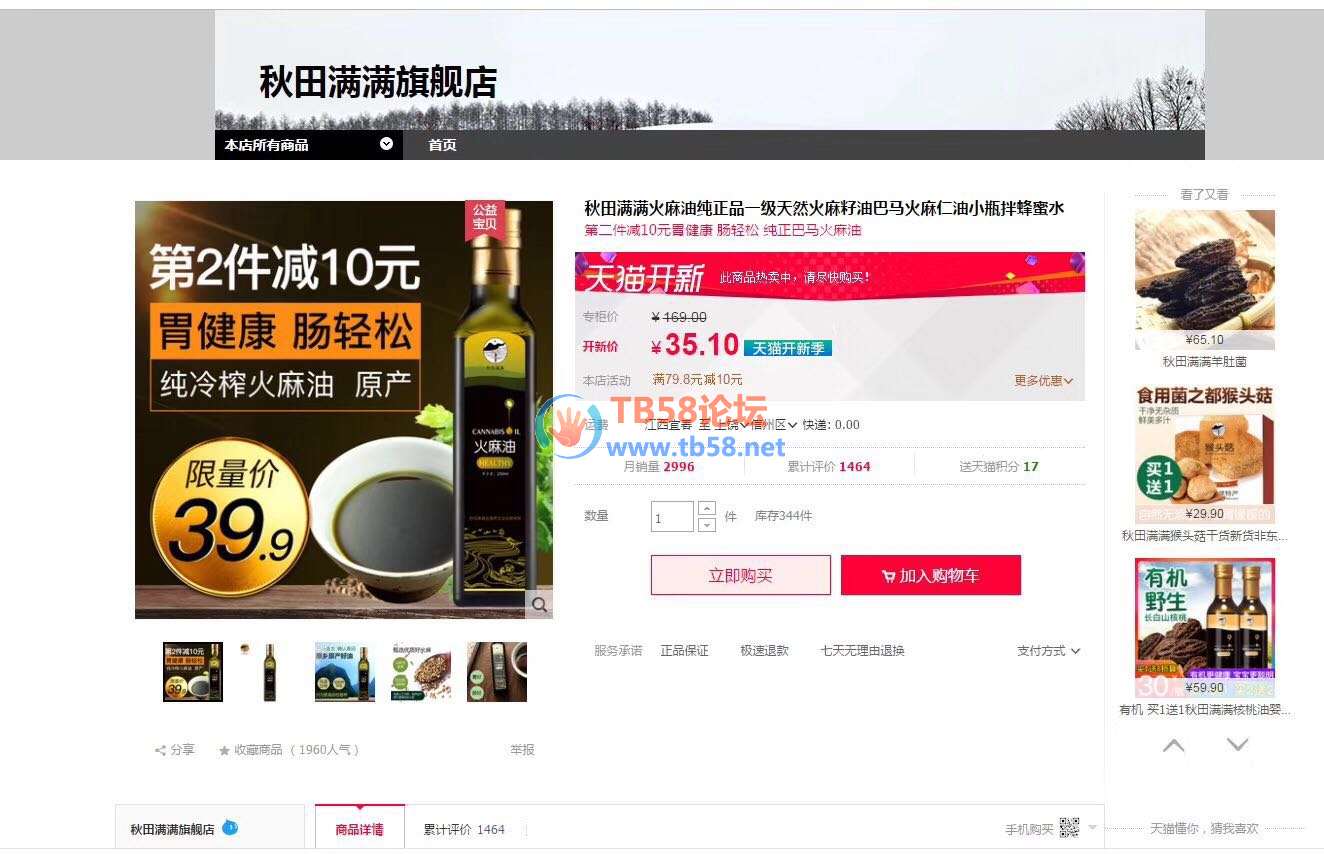1324x854 pixels.
Task: Select fifth thumbnail showing bottle lying down
Action: click(x=497, y=672)
